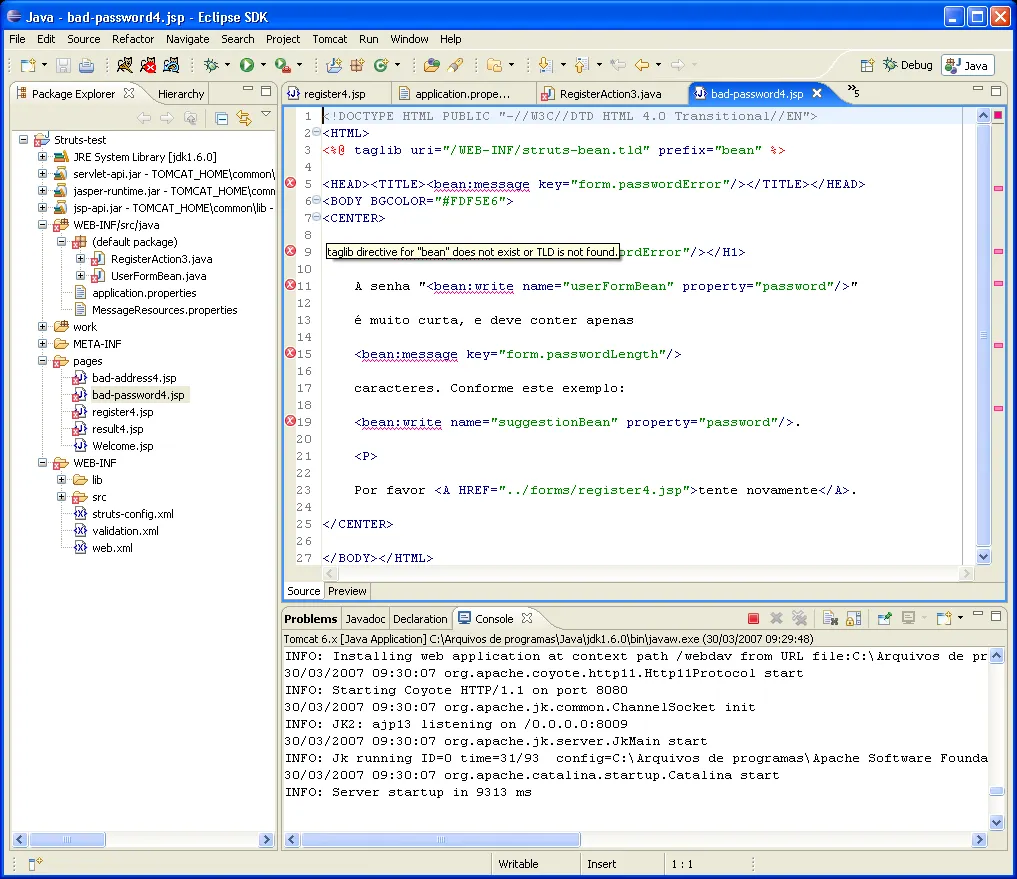Run the application with green play icon
This screenshot has height=879, width=1017.
coord(246,65)
